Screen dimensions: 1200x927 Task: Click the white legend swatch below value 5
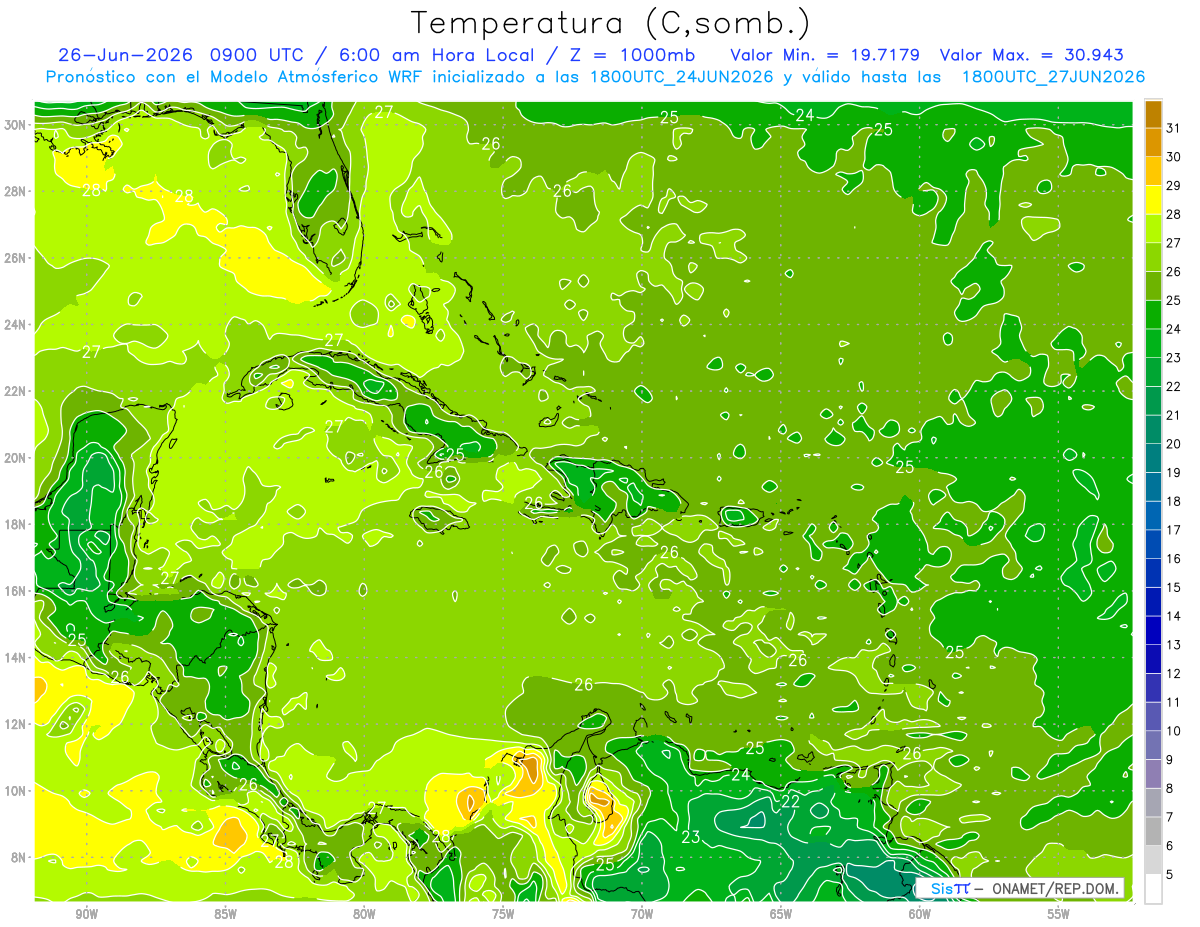pyautogui.click(x=1153, y=888)
